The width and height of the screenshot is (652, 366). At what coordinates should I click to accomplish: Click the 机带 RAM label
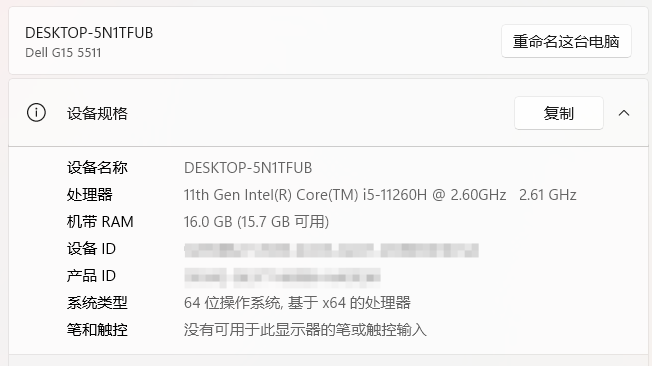(100, 222)
